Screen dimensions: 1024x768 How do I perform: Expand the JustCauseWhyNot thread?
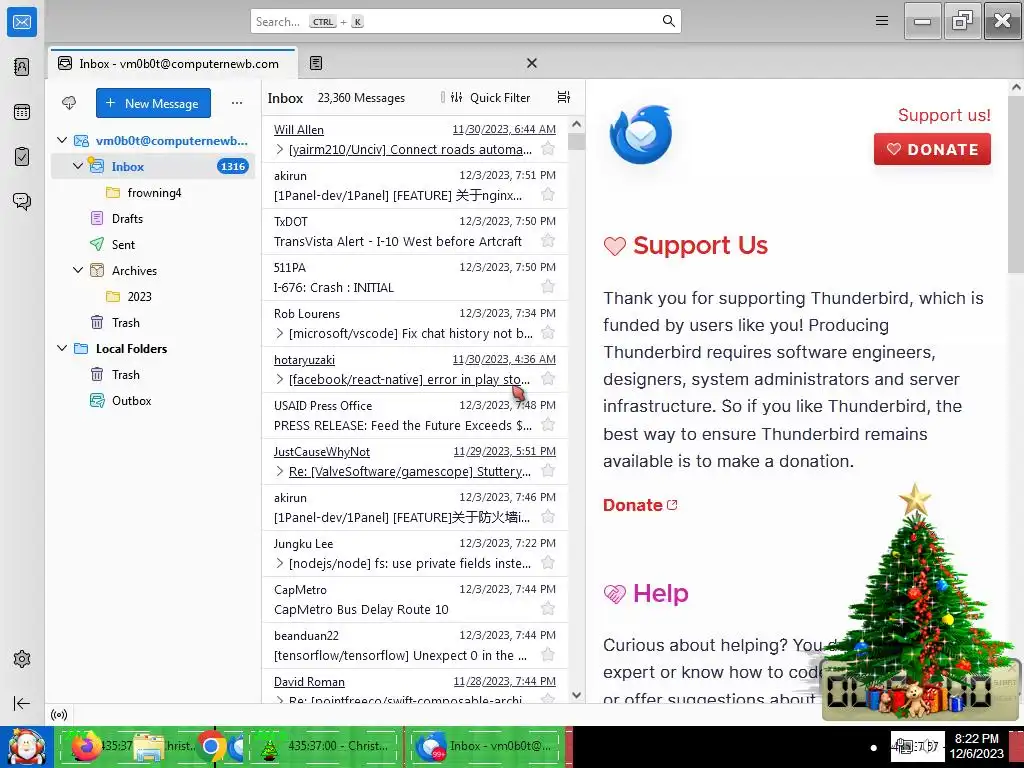pyautogui.click(x=280, y=472)
